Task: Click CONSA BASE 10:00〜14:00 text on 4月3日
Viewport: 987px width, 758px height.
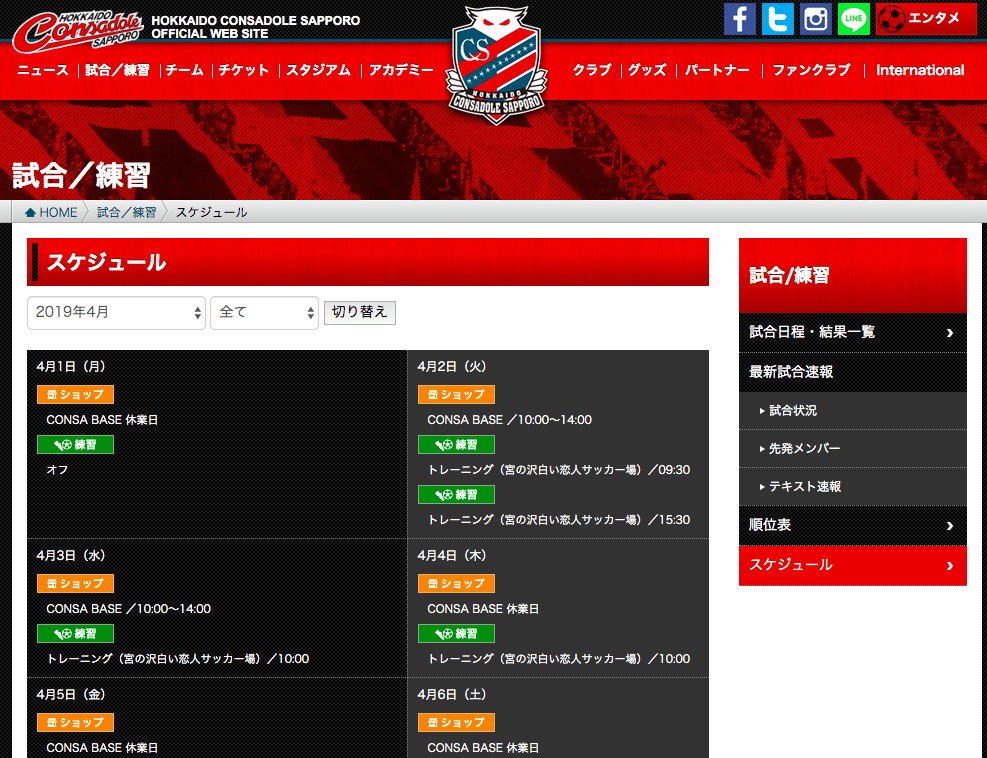Action: coord(128,609)
